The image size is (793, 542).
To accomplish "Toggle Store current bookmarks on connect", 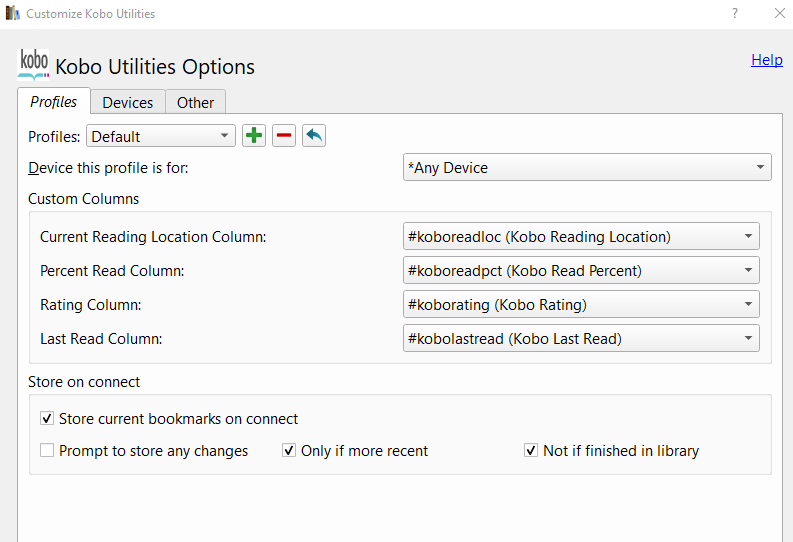I will [47, 419].
